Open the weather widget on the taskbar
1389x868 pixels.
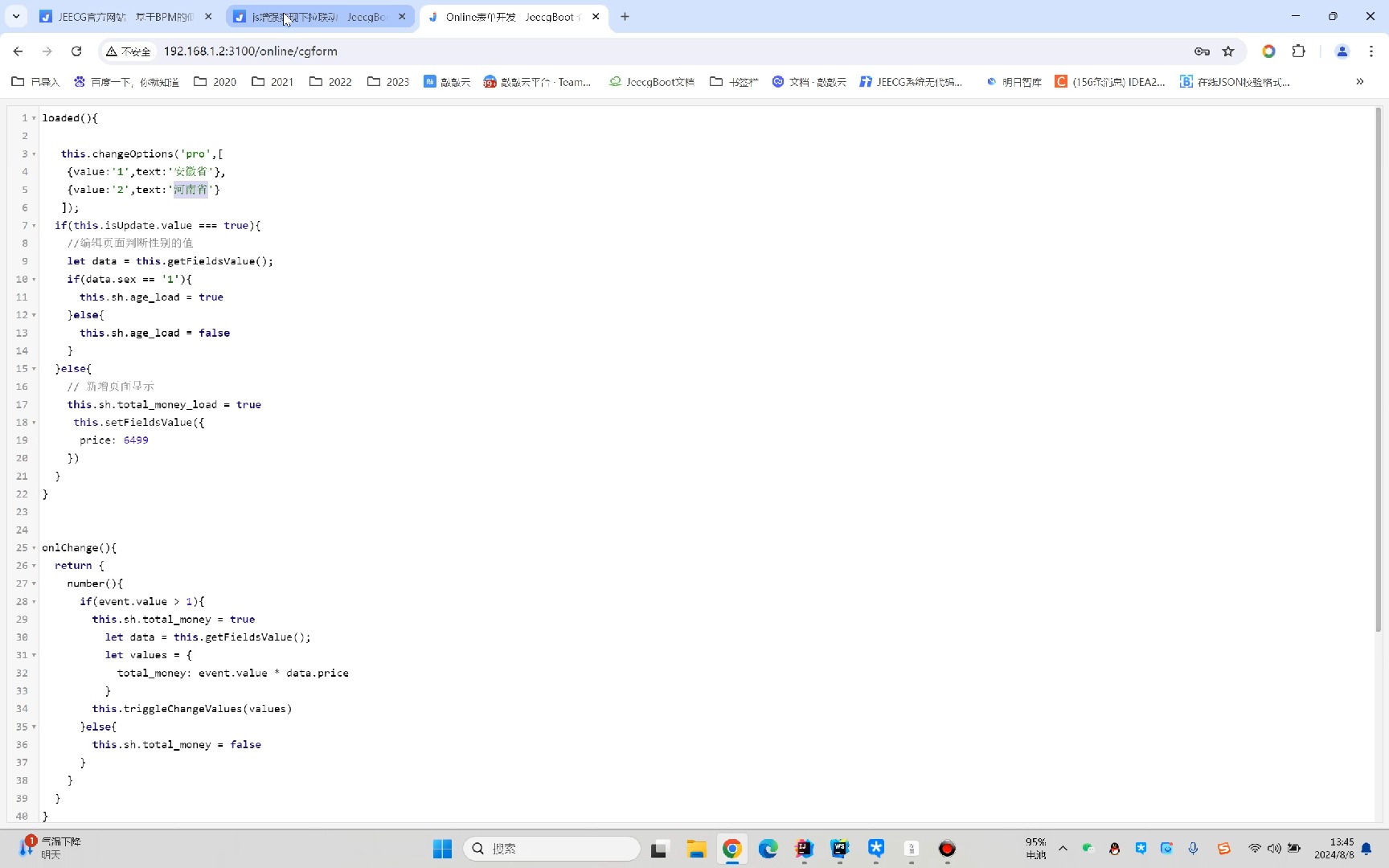50,848
